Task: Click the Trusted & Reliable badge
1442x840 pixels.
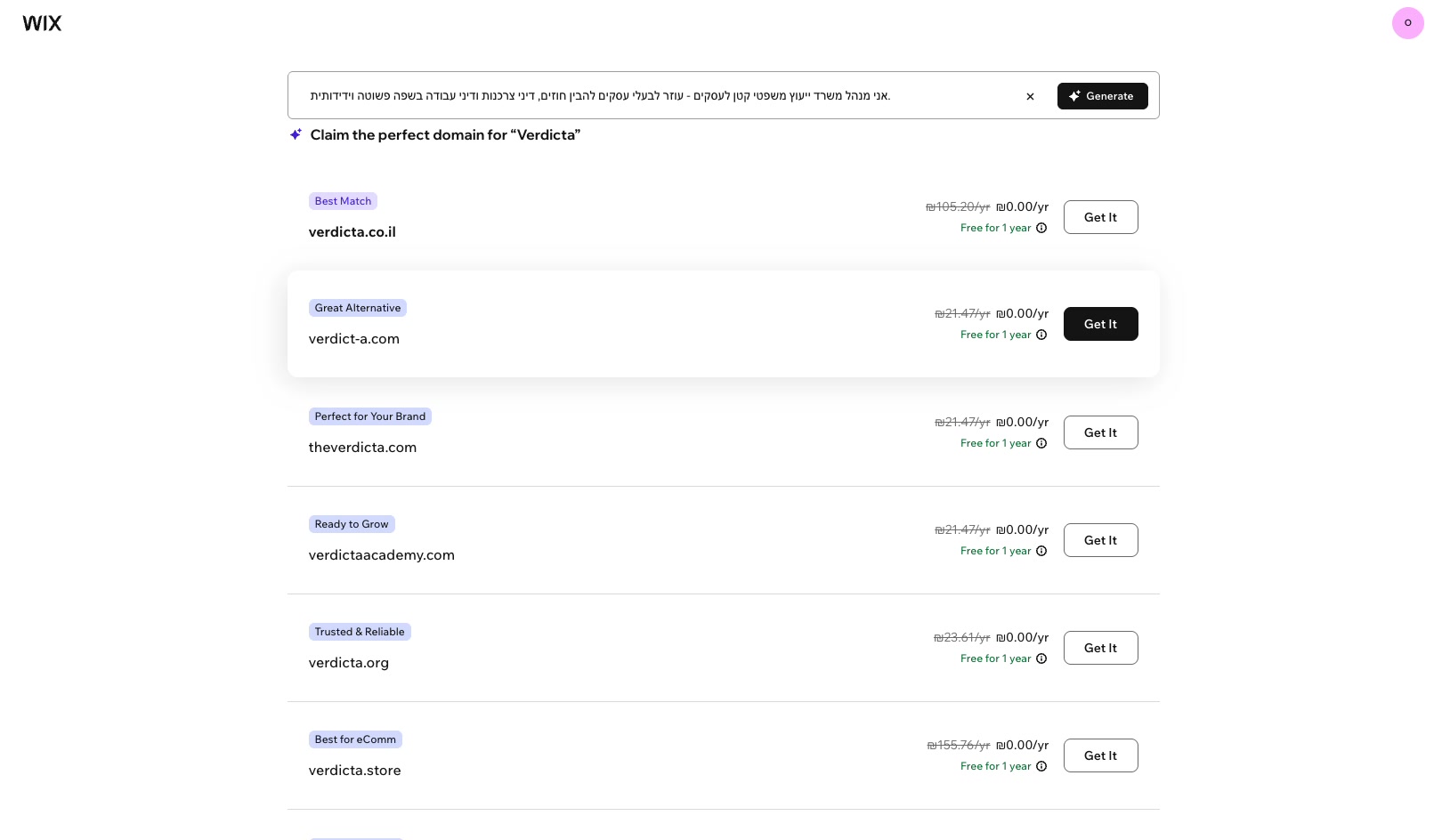Action: click(360, 632)
